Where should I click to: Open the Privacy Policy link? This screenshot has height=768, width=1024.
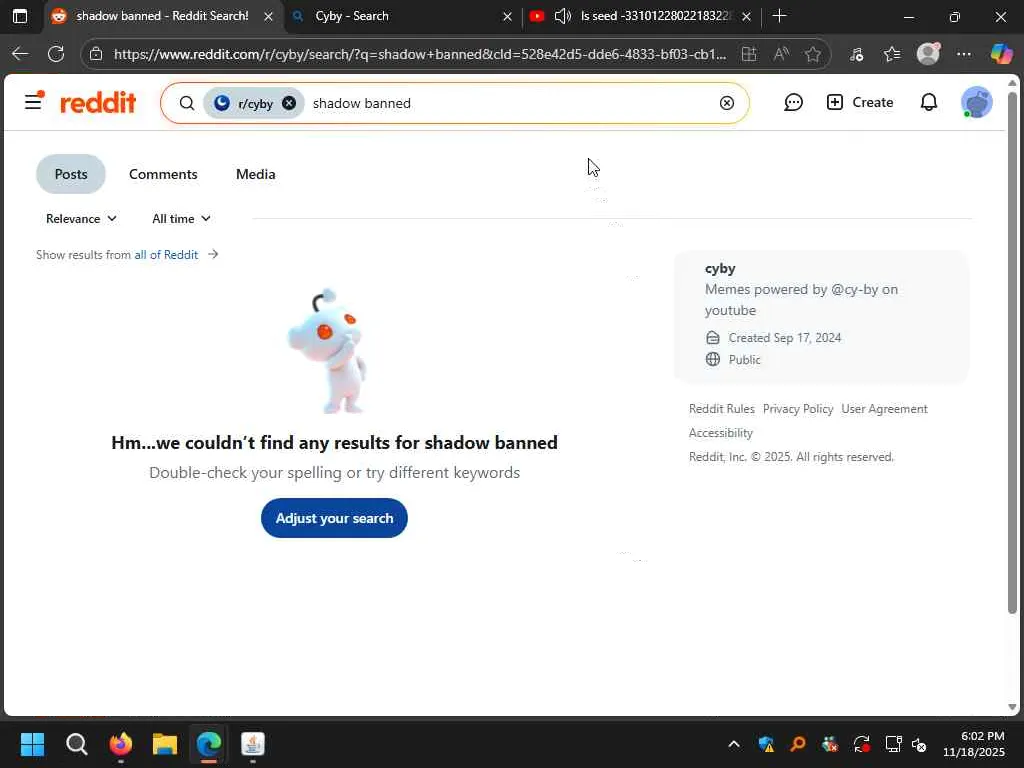(x=798, y=409)
